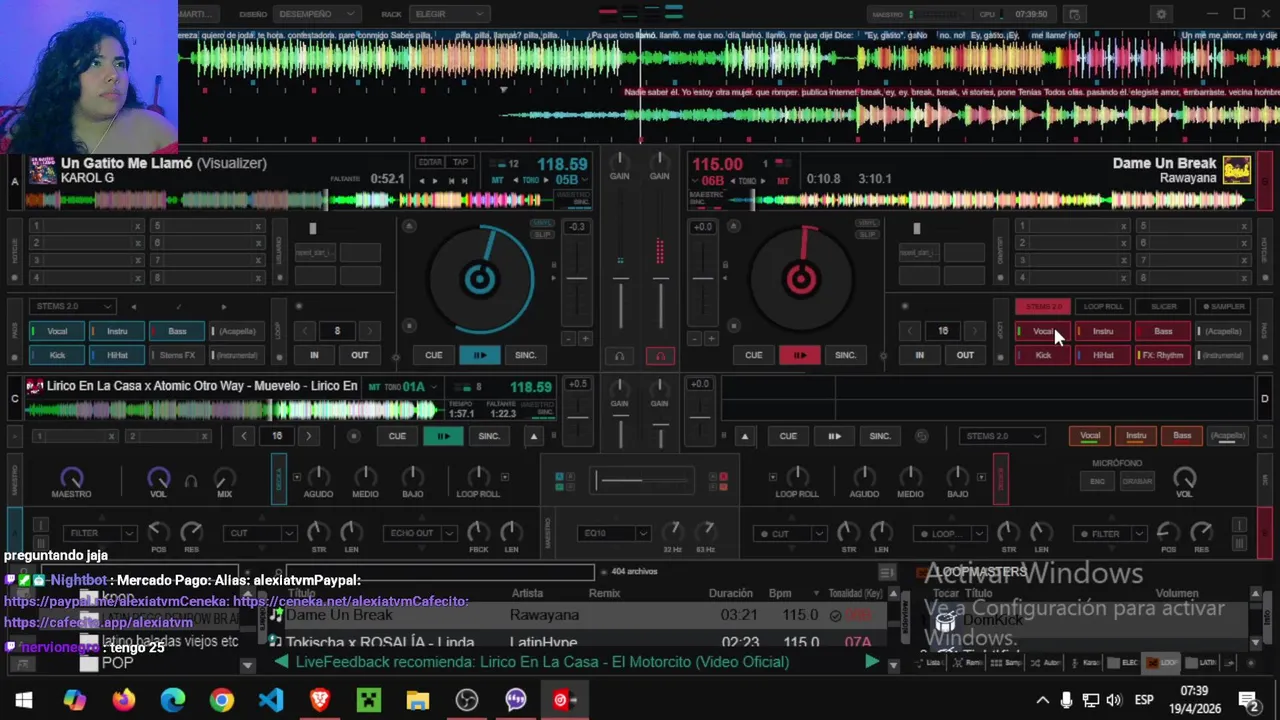The image size is (1280, 720).
Task: Toggle the Bass stem pad on deck A
Action: (177, 331)
